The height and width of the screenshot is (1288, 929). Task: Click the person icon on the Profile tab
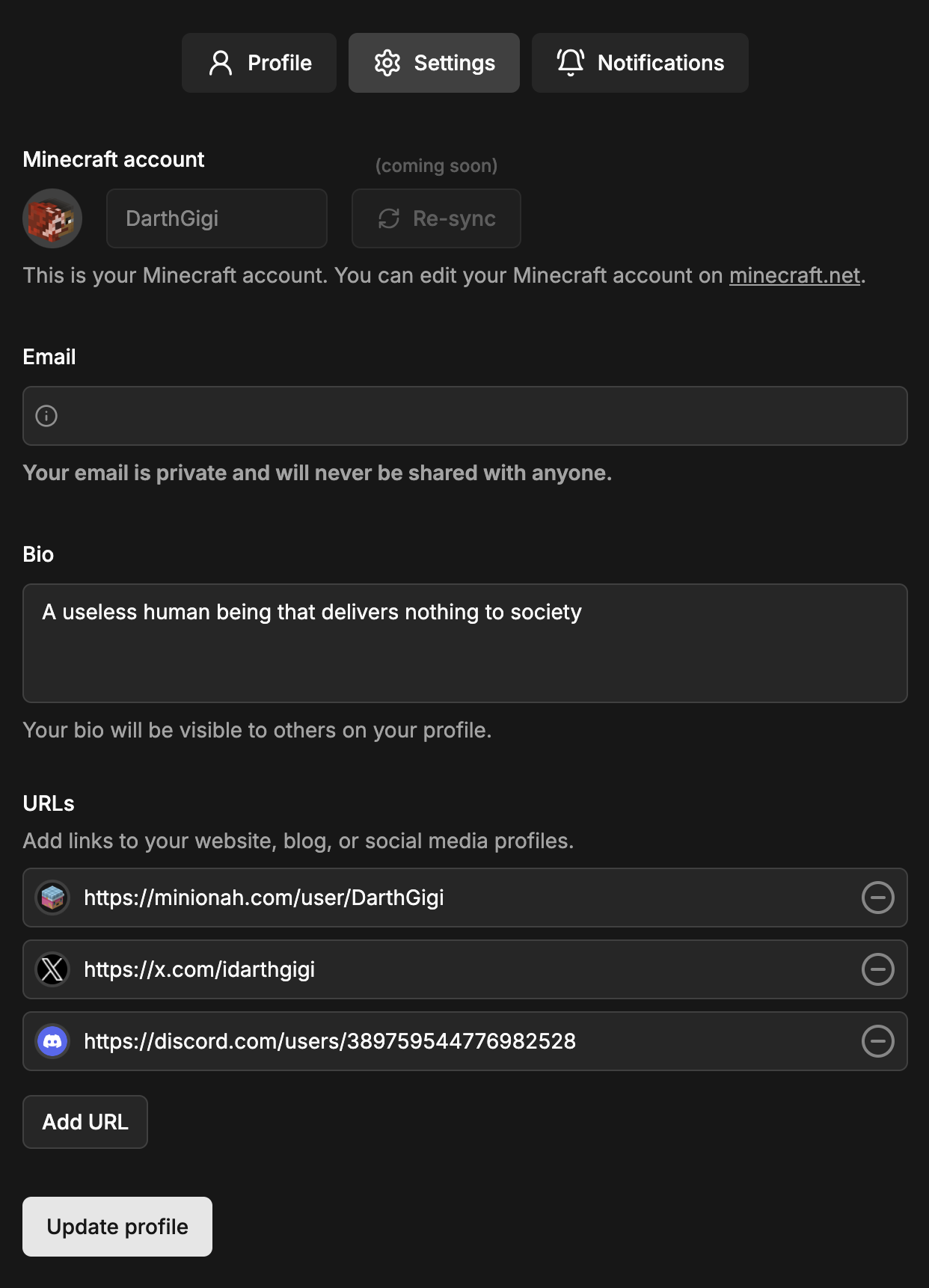click(x=221, y=63)
